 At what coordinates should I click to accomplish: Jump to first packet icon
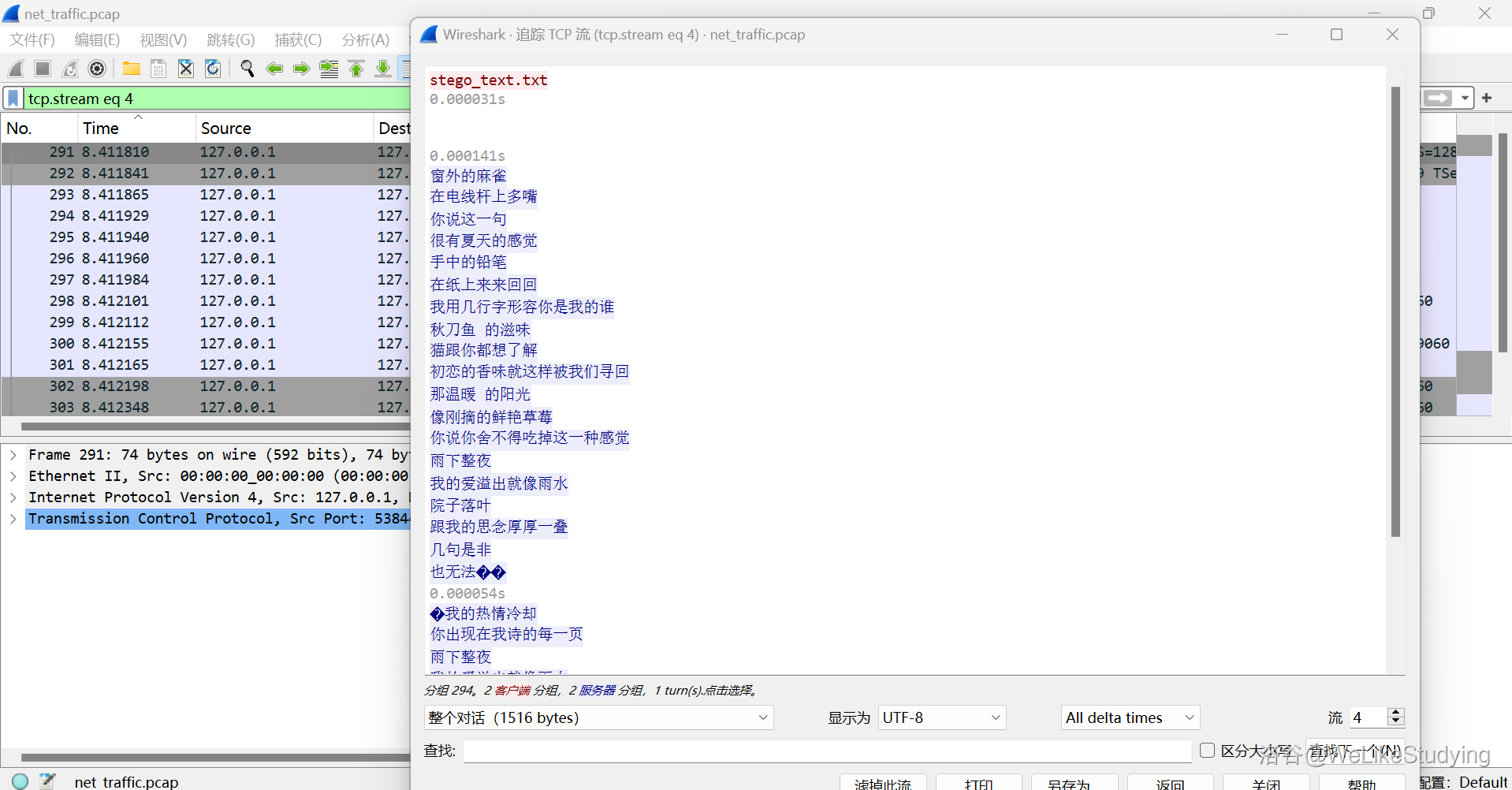tap(356, 69)
